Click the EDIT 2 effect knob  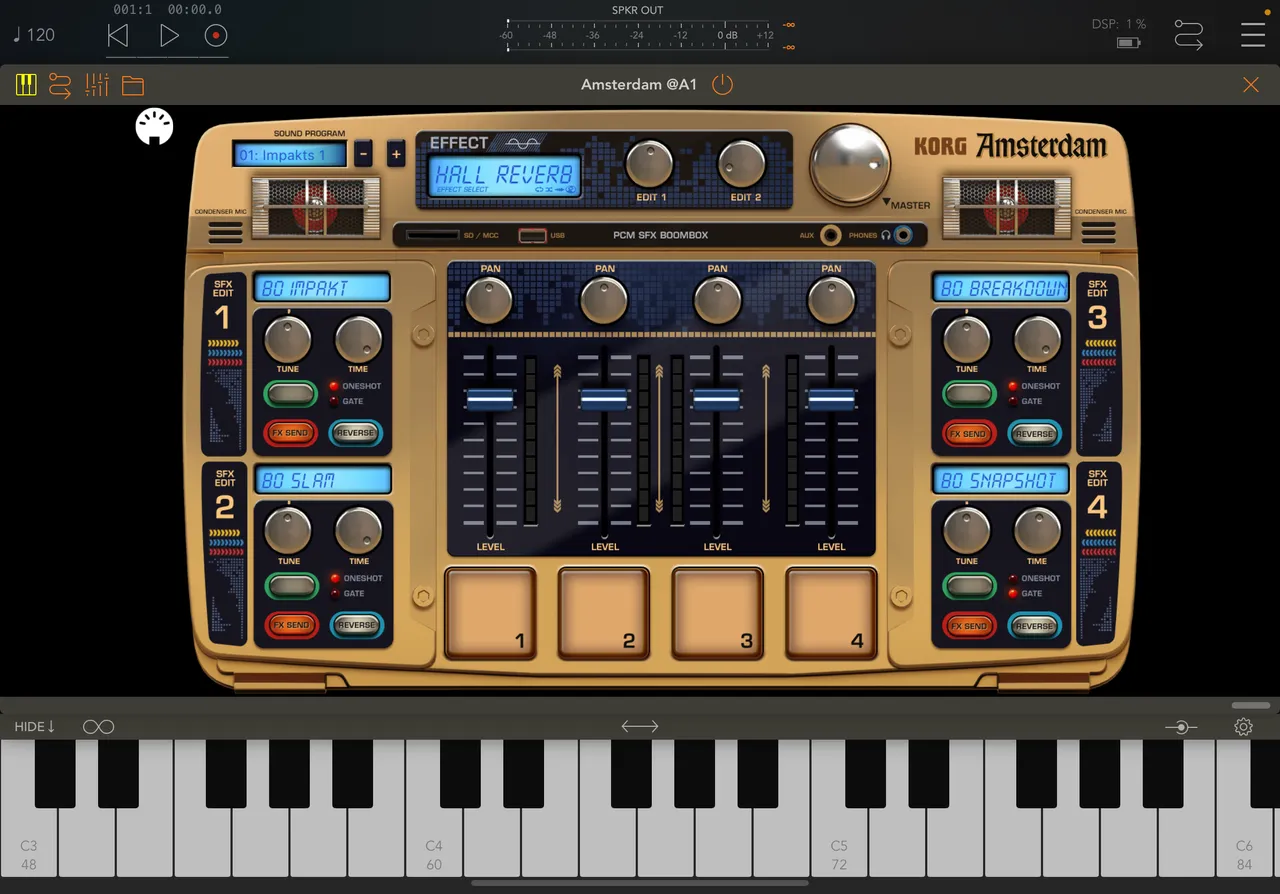[742, 164]
